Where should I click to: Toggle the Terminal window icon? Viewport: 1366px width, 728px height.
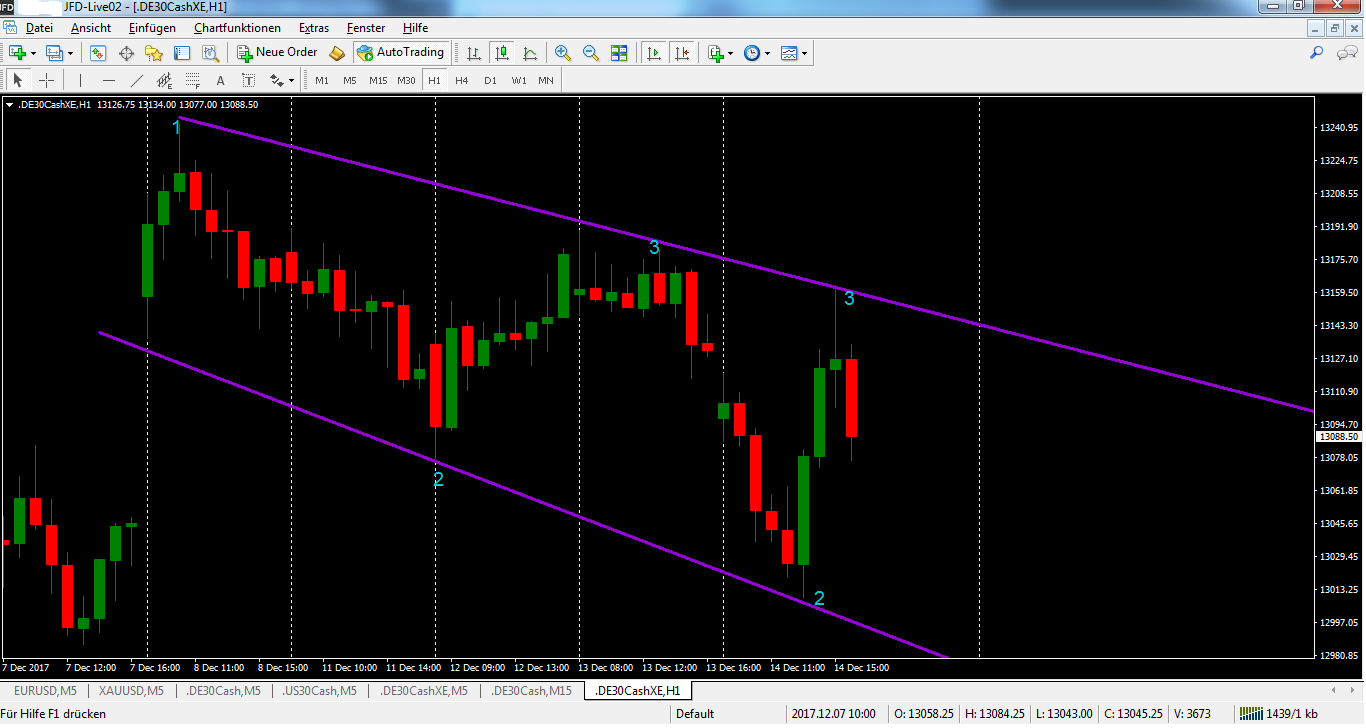182,52
